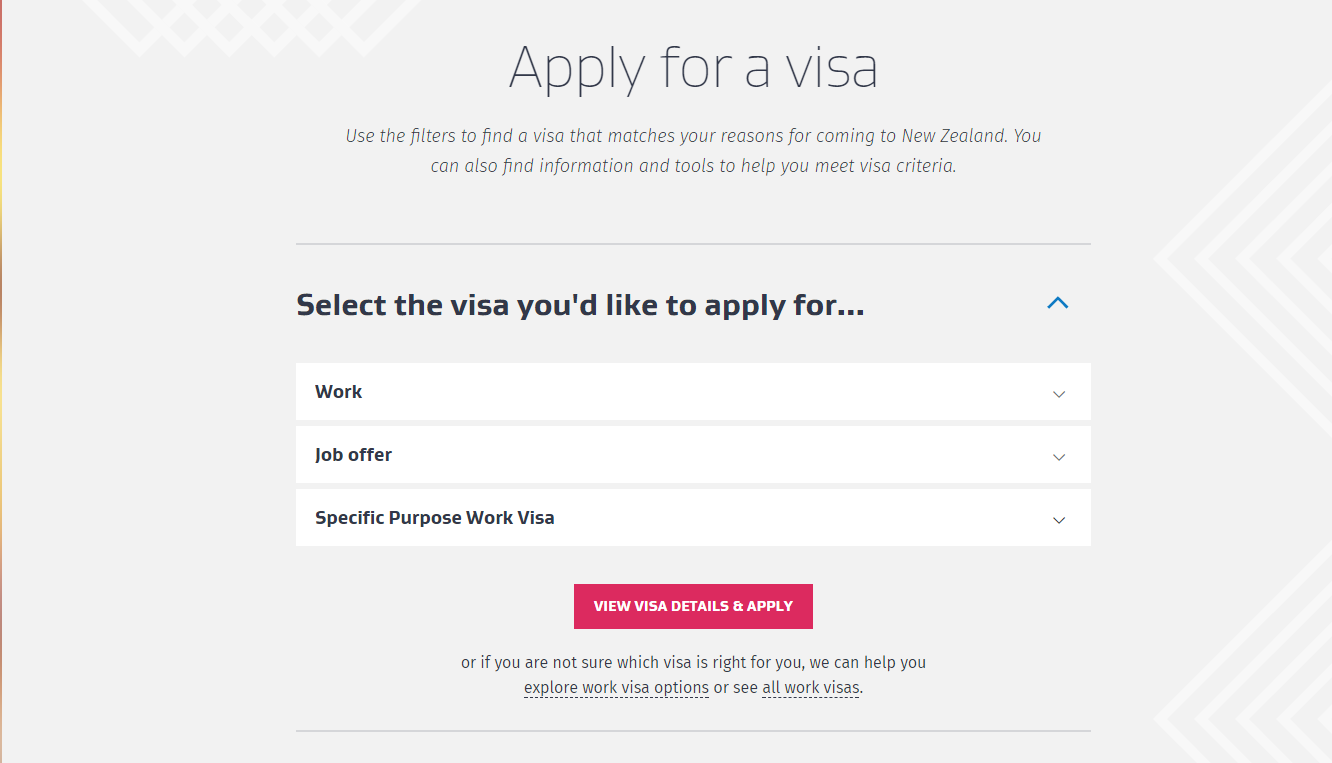Click the italic intro paragraph about filters
This screenshot has height=763, width=1332.
point(693,151)
